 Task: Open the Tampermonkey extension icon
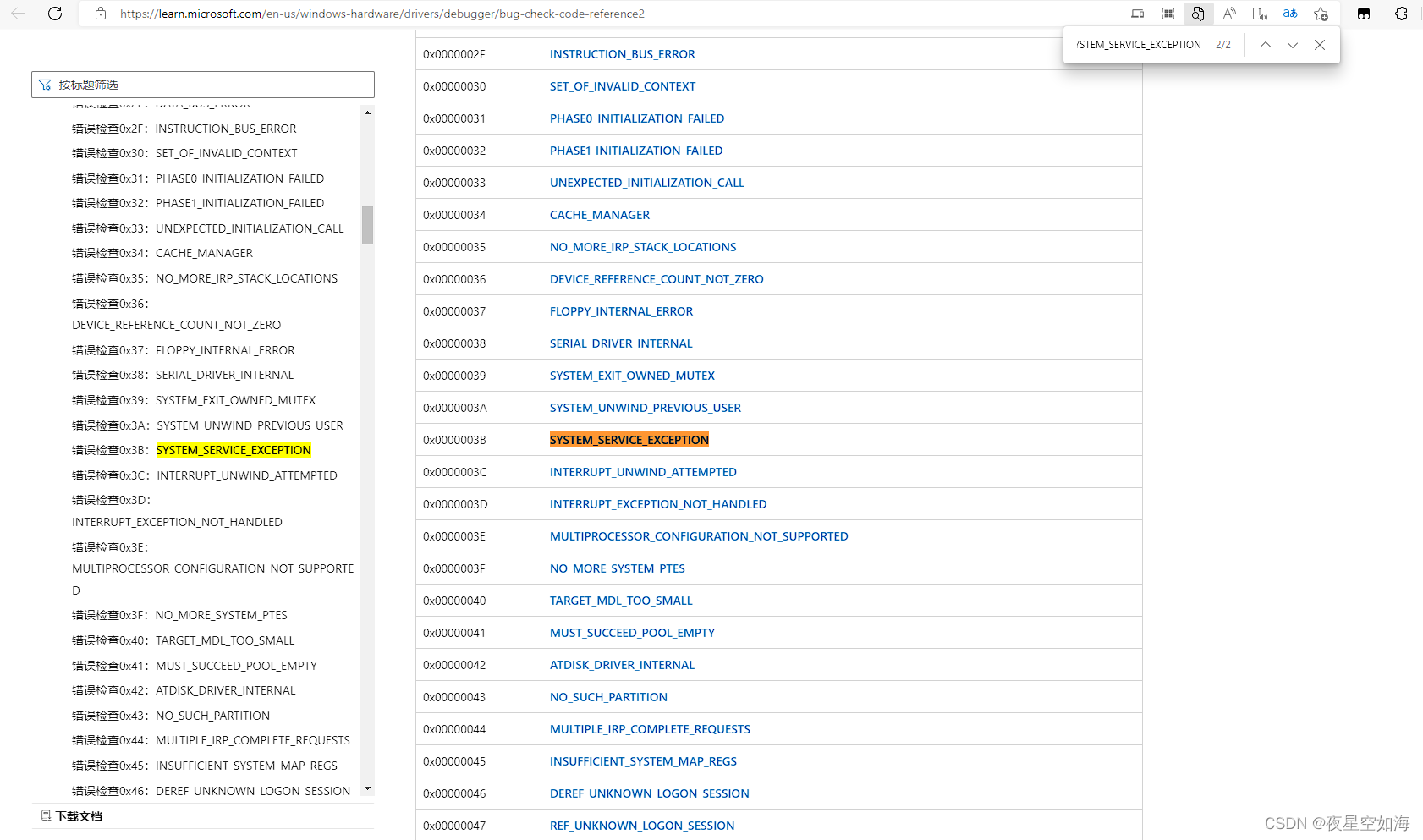1364,14
